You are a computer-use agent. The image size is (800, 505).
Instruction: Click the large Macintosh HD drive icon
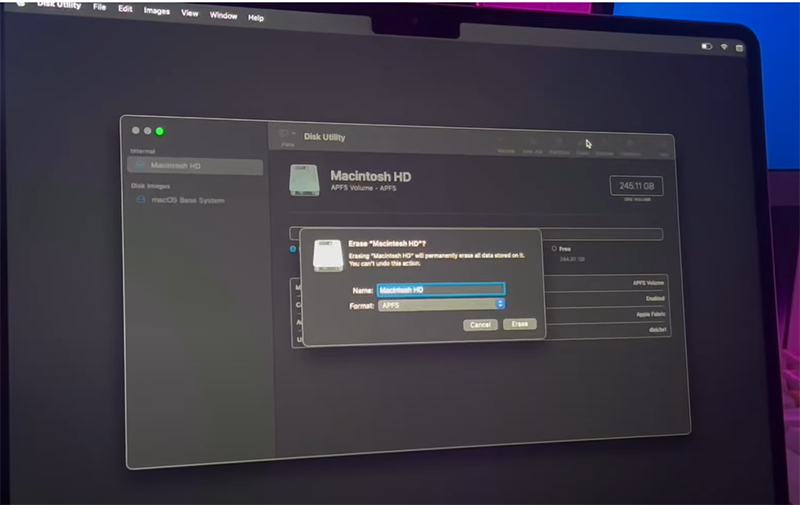pyautogui.click(x=304, y=180)
